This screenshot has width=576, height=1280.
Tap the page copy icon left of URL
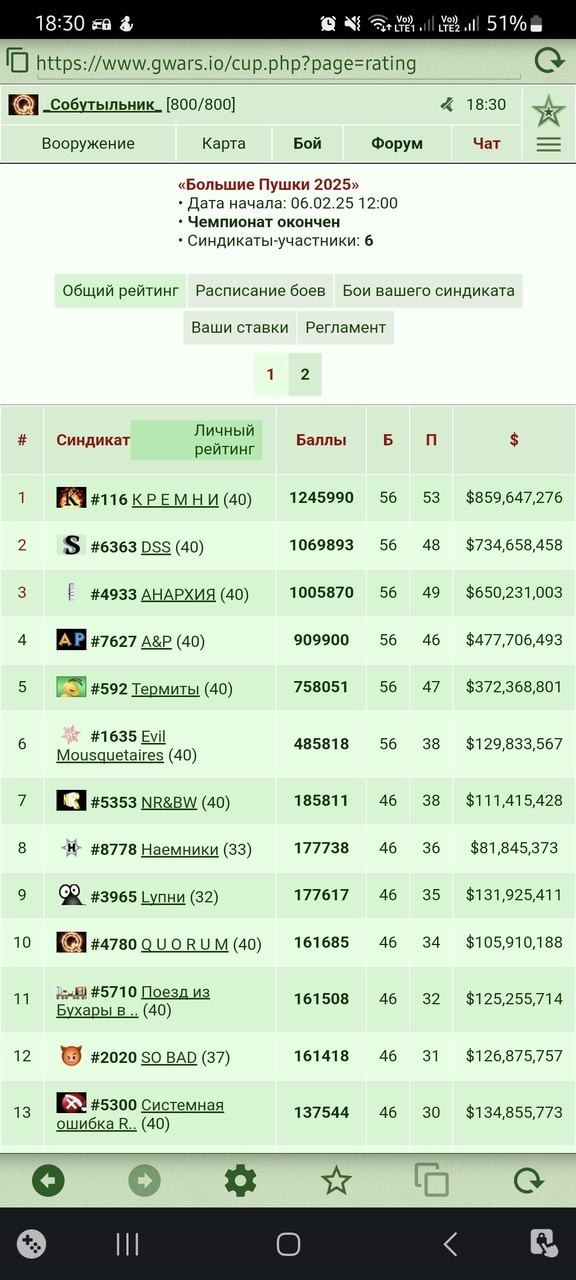pyautogui.click(x=16, y=62)
